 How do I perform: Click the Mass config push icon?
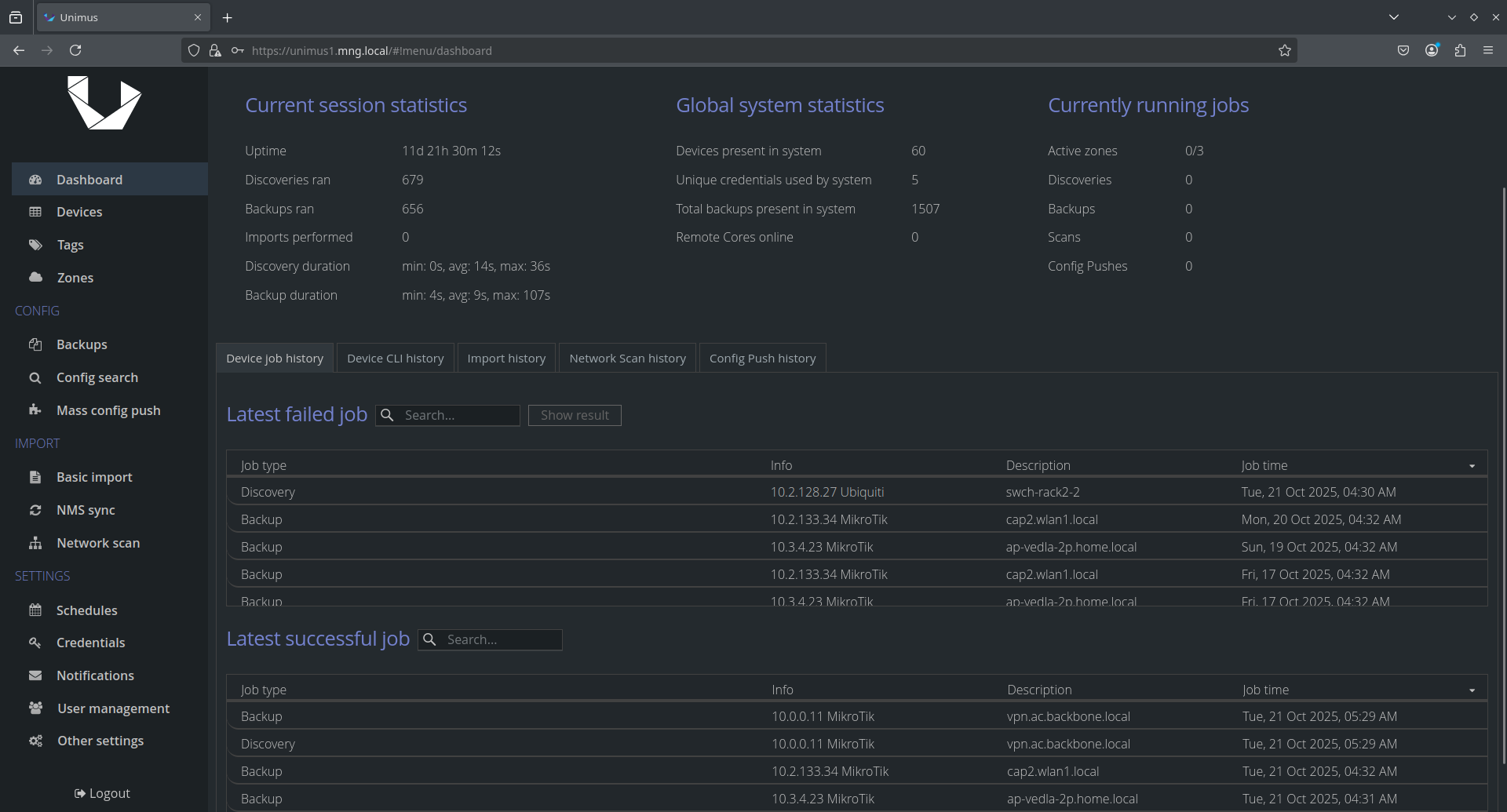click(35, 410)
